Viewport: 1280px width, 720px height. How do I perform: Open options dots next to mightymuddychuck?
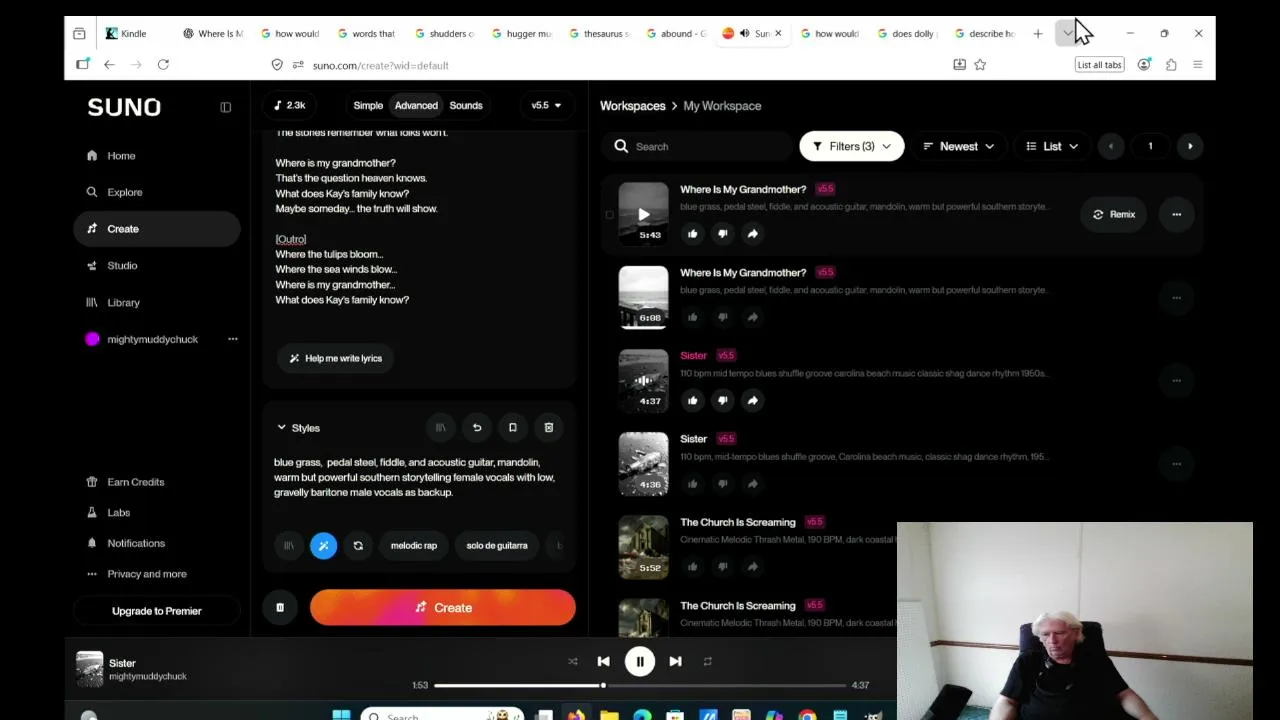tap(232, 339)
